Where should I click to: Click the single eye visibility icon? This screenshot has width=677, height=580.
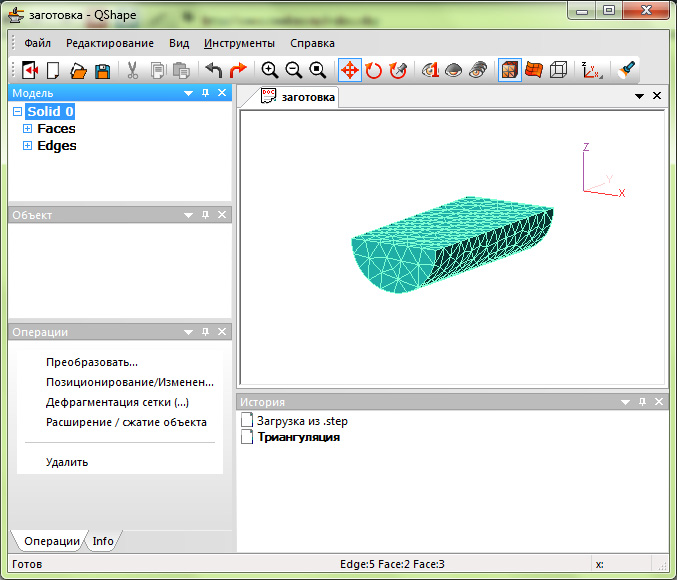pos(453,70)
